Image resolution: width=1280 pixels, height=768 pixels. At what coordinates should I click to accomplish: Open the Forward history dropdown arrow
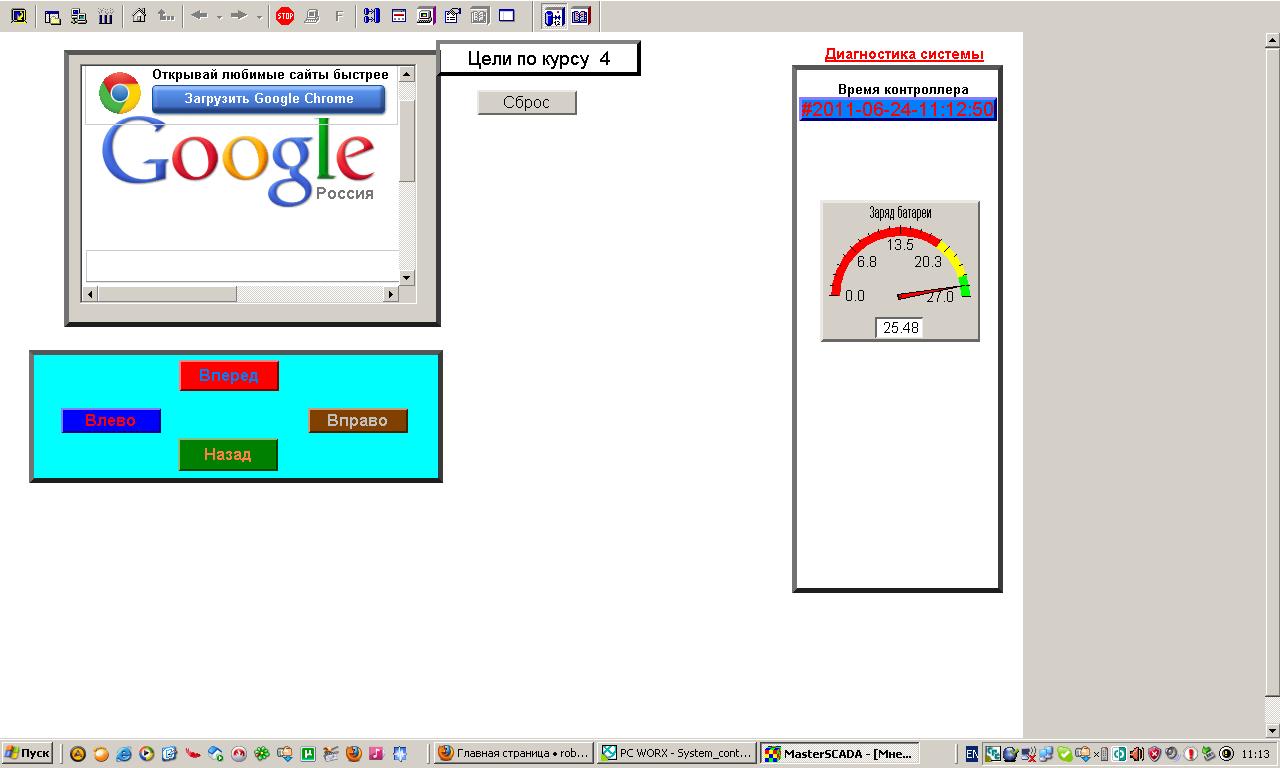(259, 16)
